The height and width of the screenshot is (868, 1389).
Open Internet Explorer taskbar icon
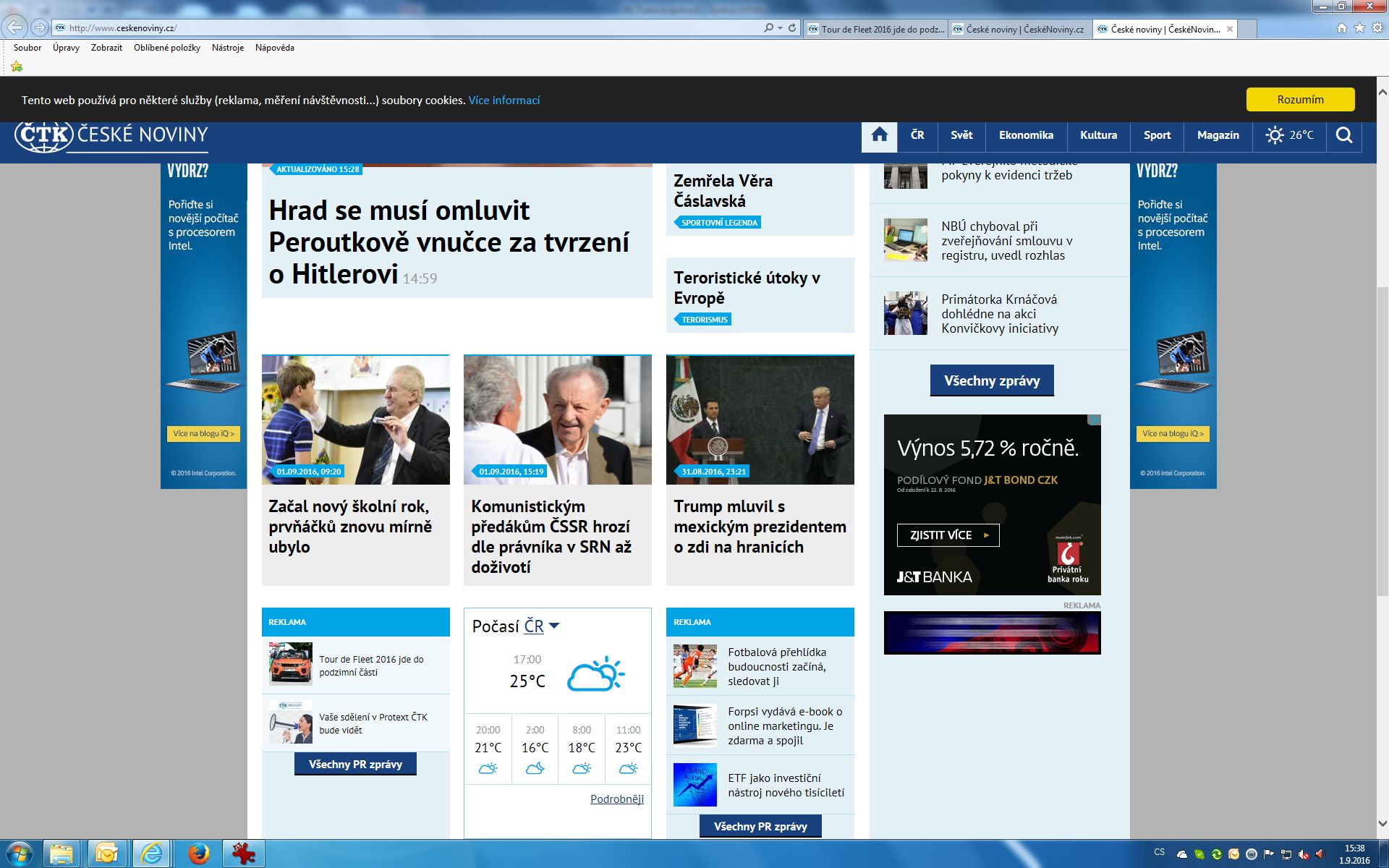tap(151, 854)
